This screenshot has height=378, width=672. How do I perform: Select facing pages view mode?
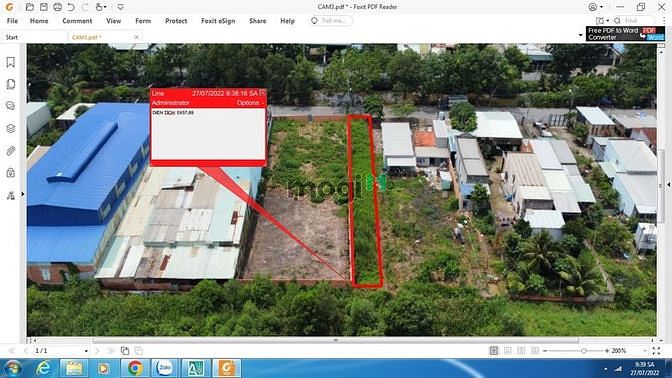tap(521, 351)
